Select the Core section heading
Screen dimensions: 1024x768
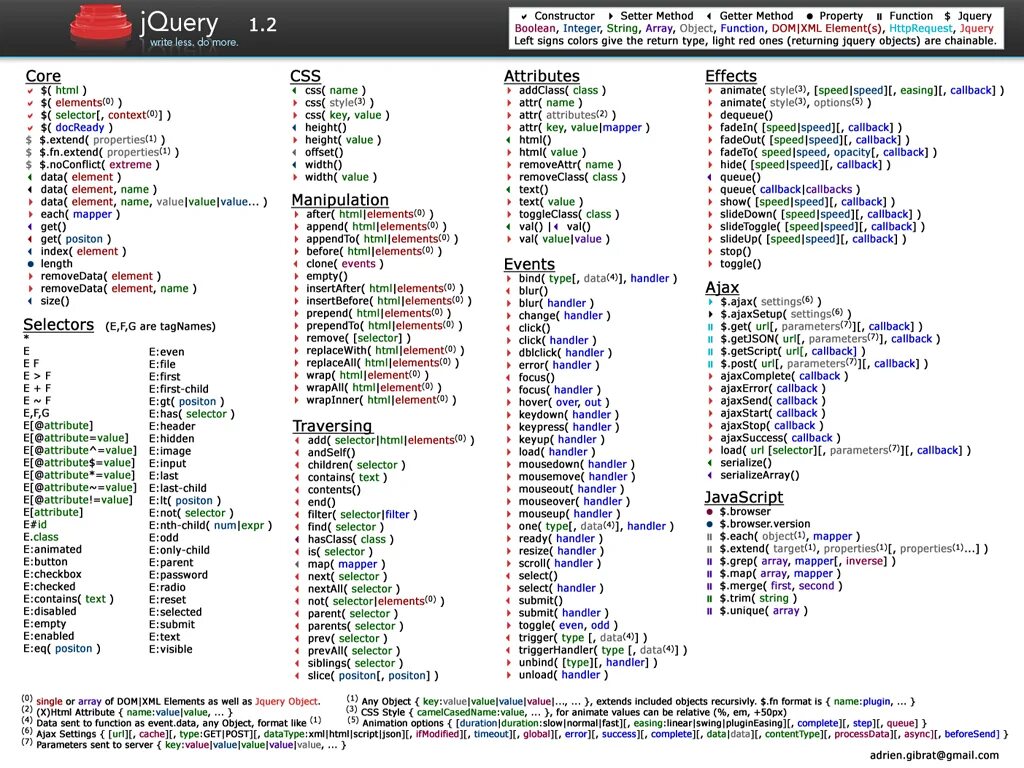[43, 76]
